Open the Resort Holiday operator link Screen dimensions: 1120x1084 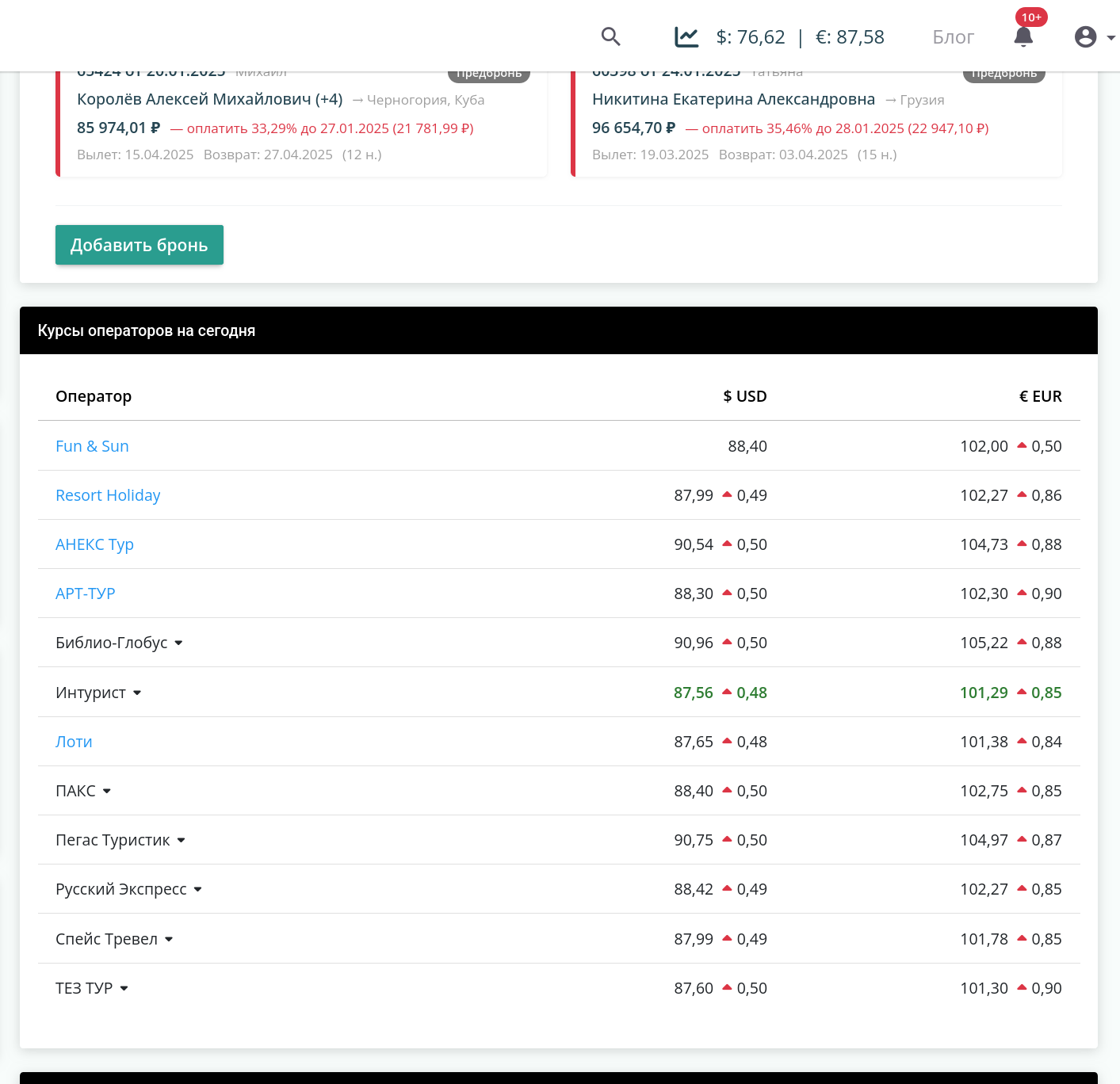coord(108,495)
